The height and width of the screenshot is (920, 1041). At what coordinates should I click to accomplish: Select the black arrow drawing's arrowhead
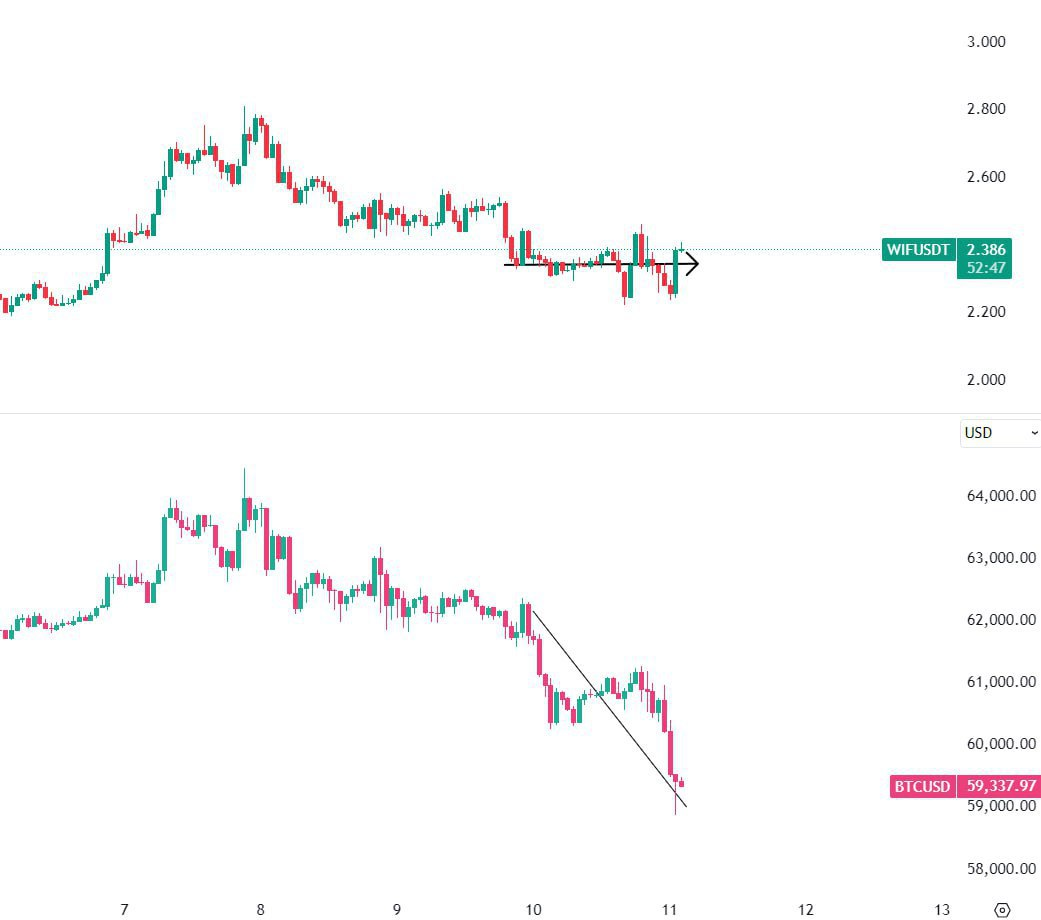pos(690,264)
